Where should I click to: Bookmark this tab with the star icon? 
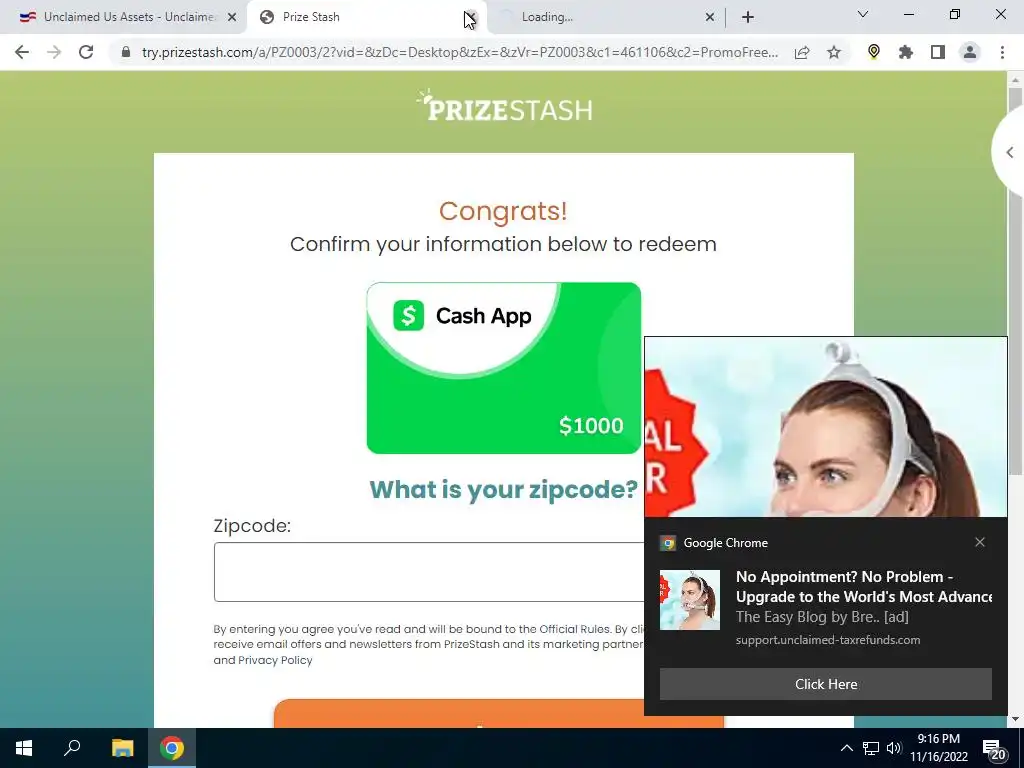click(834, 52)
